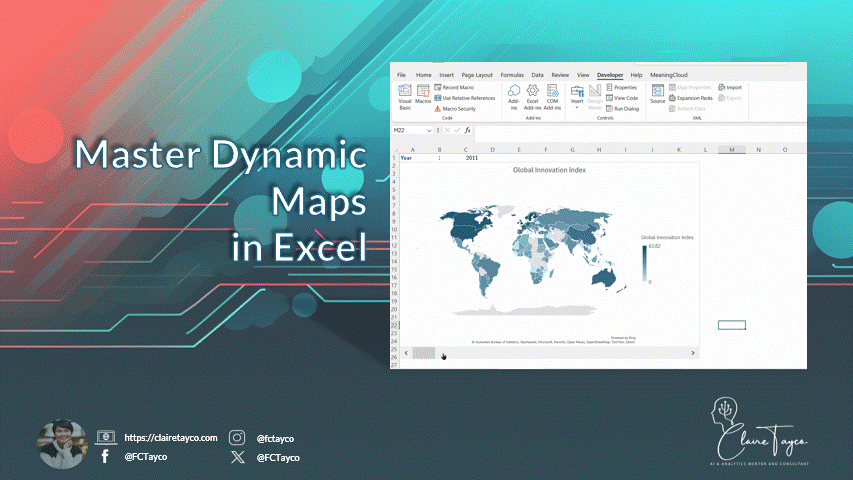Click Map Properties
853x480 pixels.
point(690,87)
